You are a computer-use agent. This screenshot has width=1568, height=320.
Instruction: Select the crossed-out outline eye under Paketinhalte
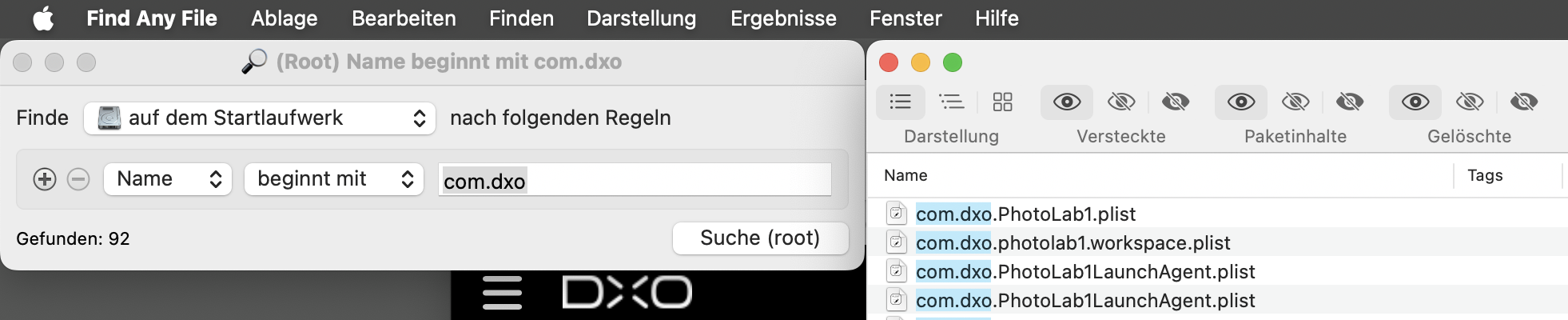(x=1295, y=102)
